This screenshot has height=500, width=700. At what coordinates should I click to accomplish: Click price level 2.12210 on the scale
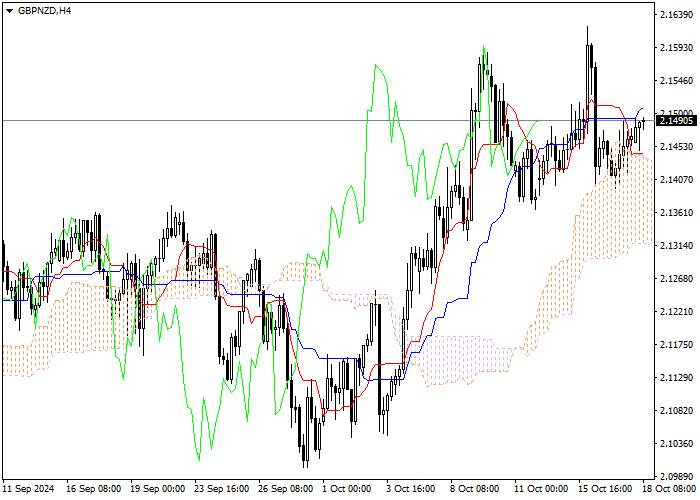pyautogui.click(x=676, y=312)
